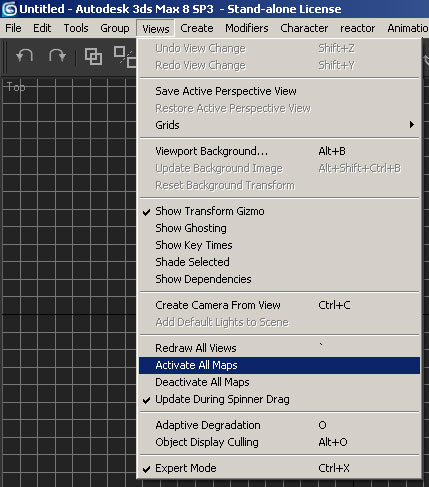Click Redraw All Views
Viewport: 429px width, 487px height.
tap(279, 348)
